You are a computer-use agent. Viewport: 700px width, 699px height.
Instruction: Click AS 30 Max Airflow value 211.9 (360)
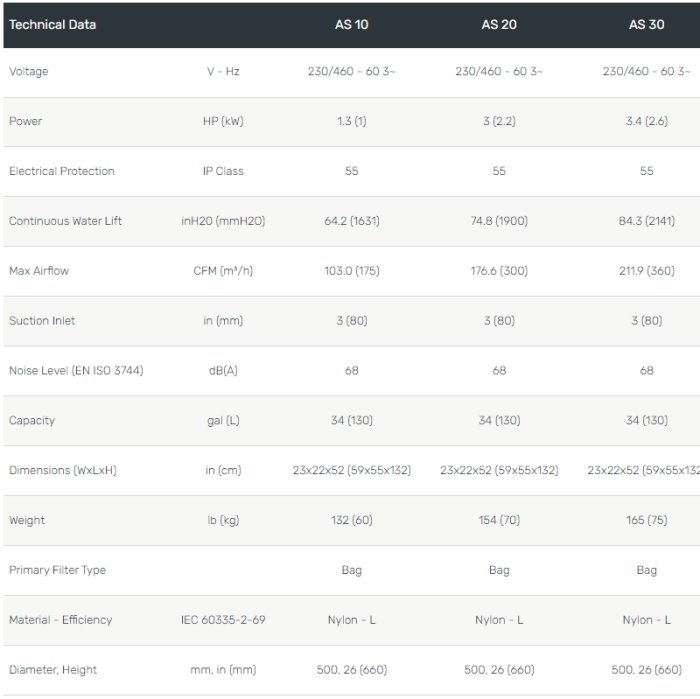646,271
